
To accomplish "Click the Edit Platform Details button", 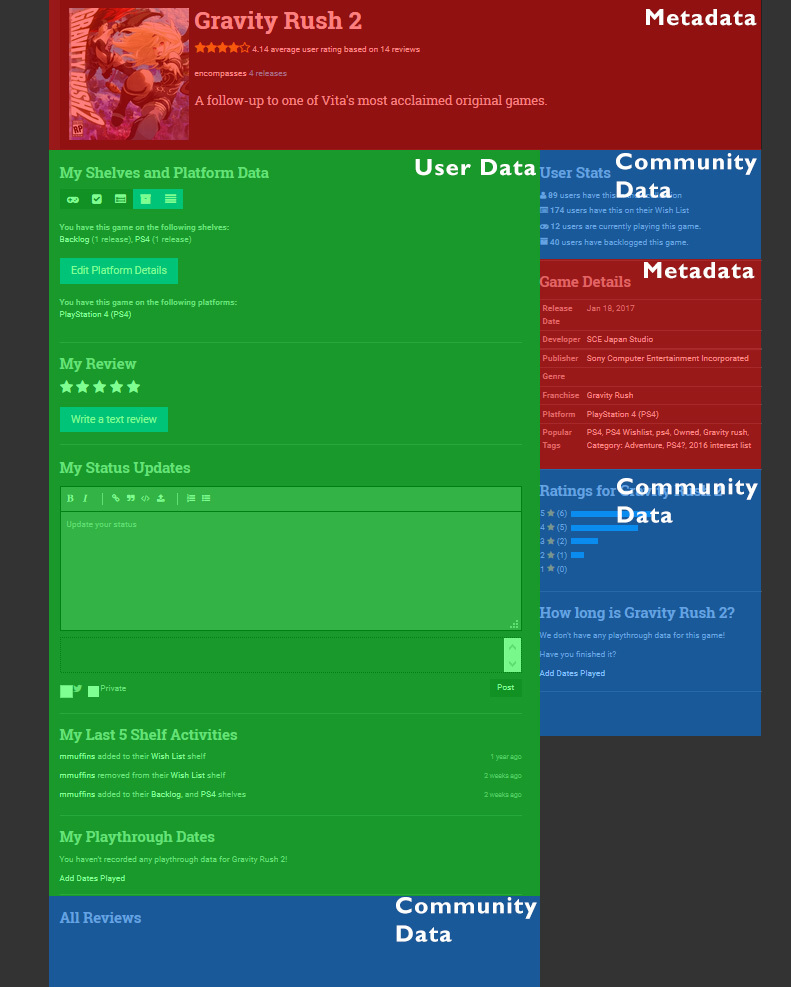I will pyautogui.click(x=119, y=271).
